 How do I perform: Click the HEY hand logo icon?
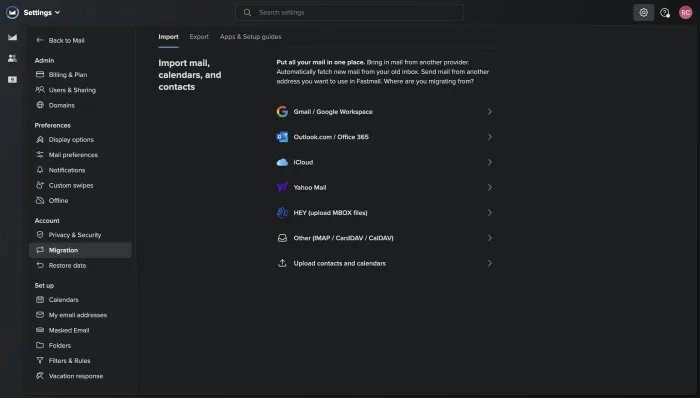(x=282, y=213)
